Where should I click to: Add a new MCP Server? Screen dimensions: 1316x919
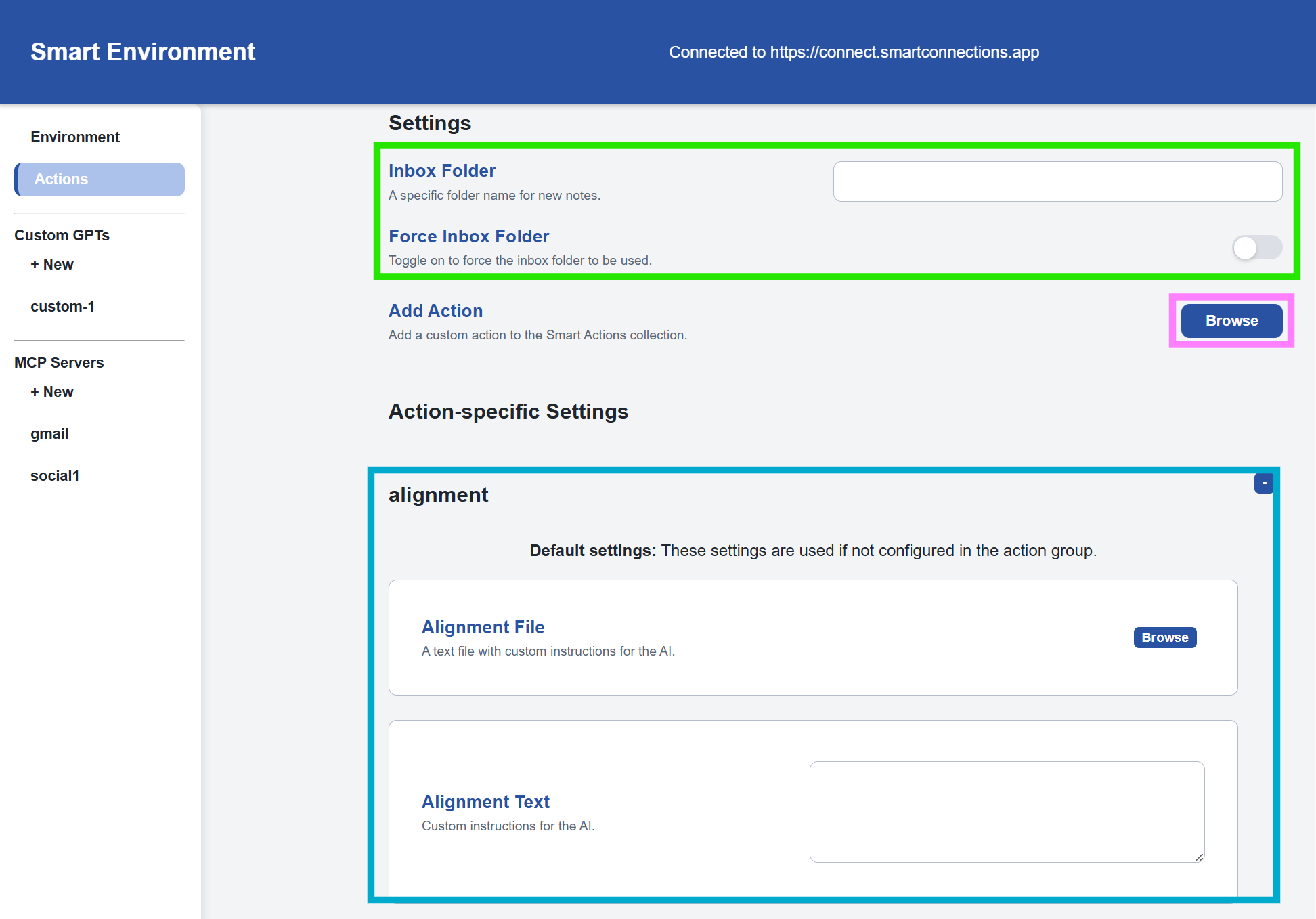[x=51, y=391]
